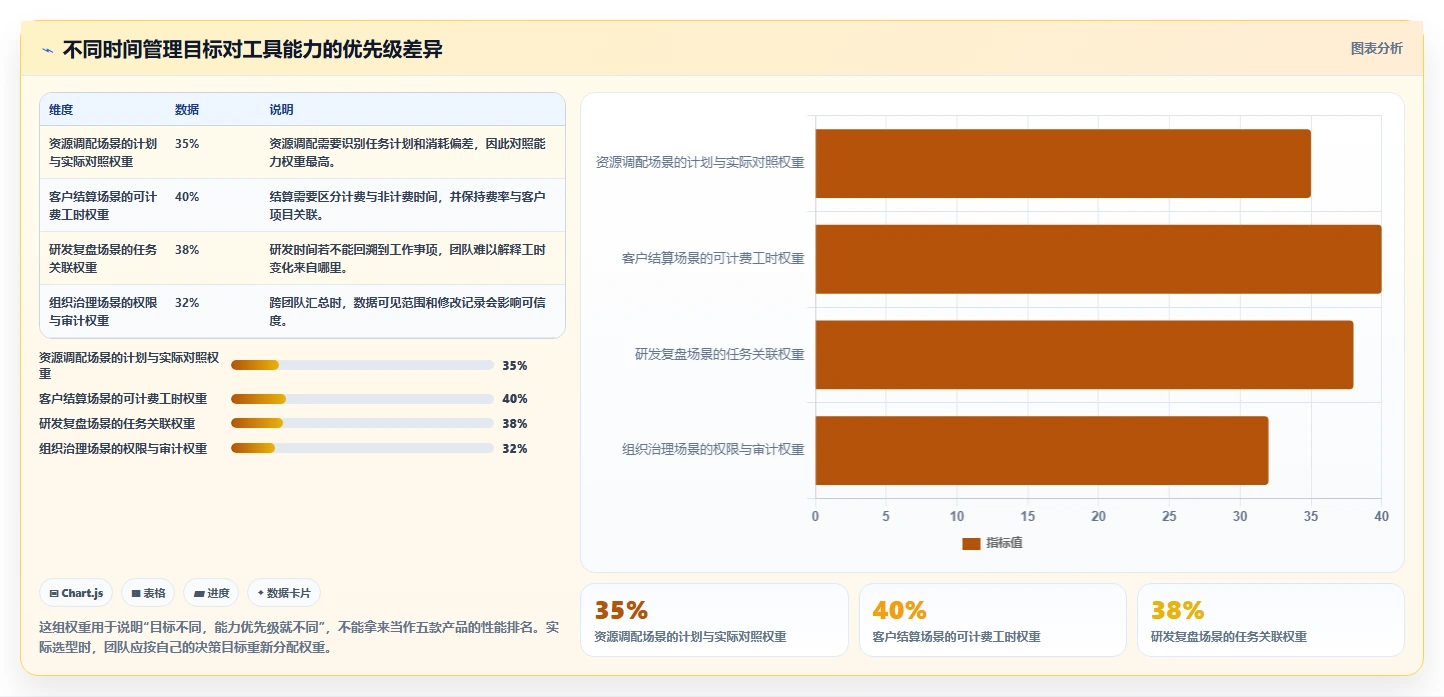The image size is (1444, 697).
Task: Click table cell 客户结算场景的可计费工时权重
Action: 103,205
